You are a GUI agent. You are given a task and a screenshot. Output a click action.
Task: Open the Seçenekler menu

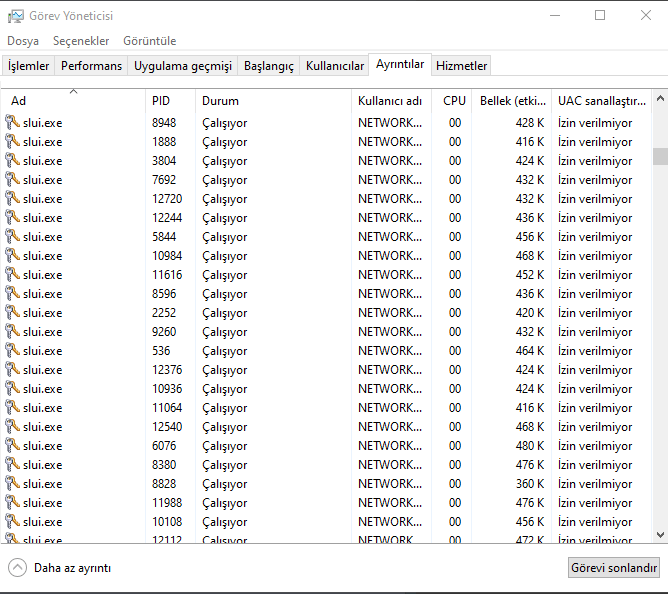point(81,41)
